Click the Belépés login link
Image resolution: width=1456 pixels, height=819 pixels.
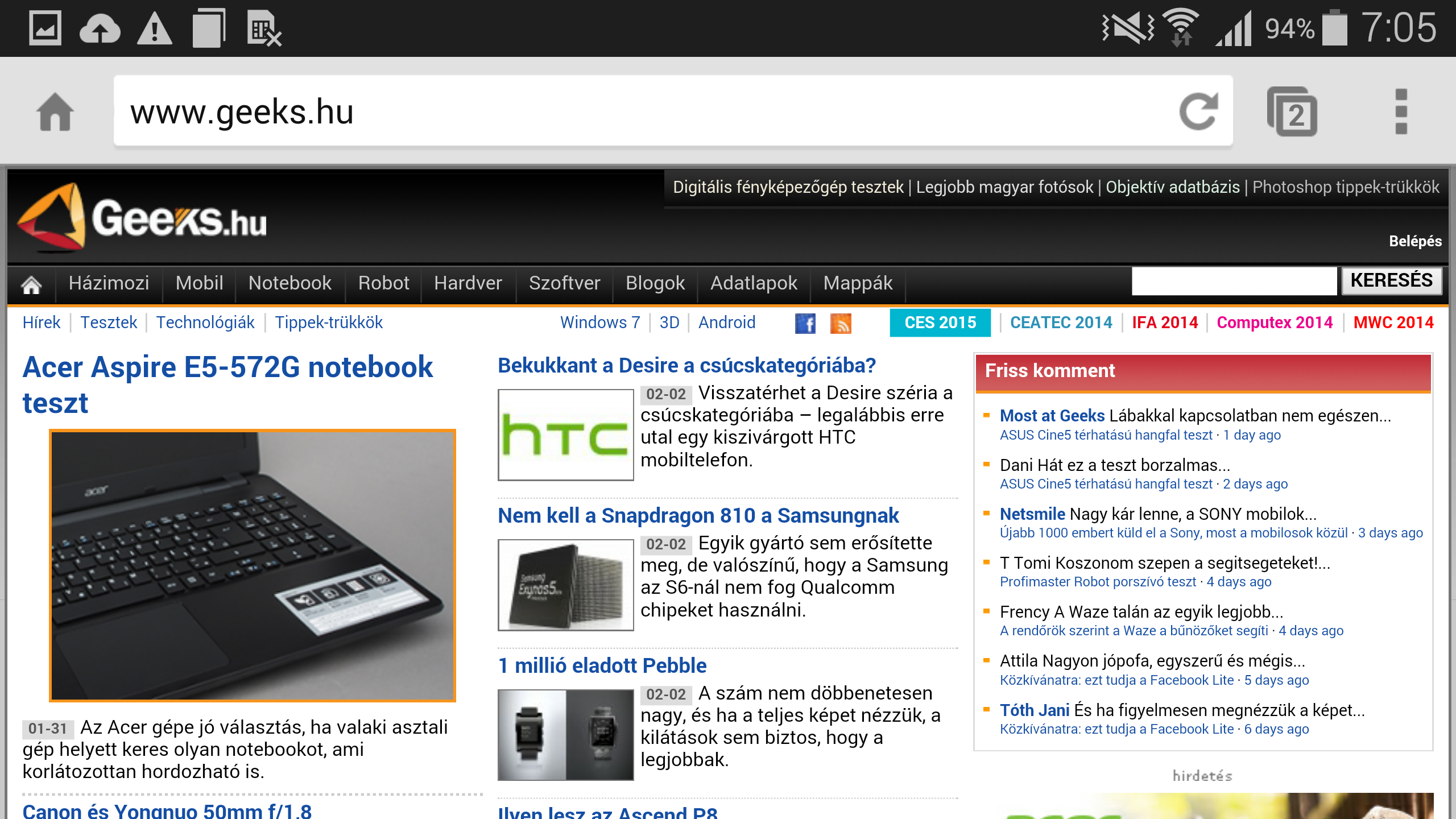point(1414,241)
